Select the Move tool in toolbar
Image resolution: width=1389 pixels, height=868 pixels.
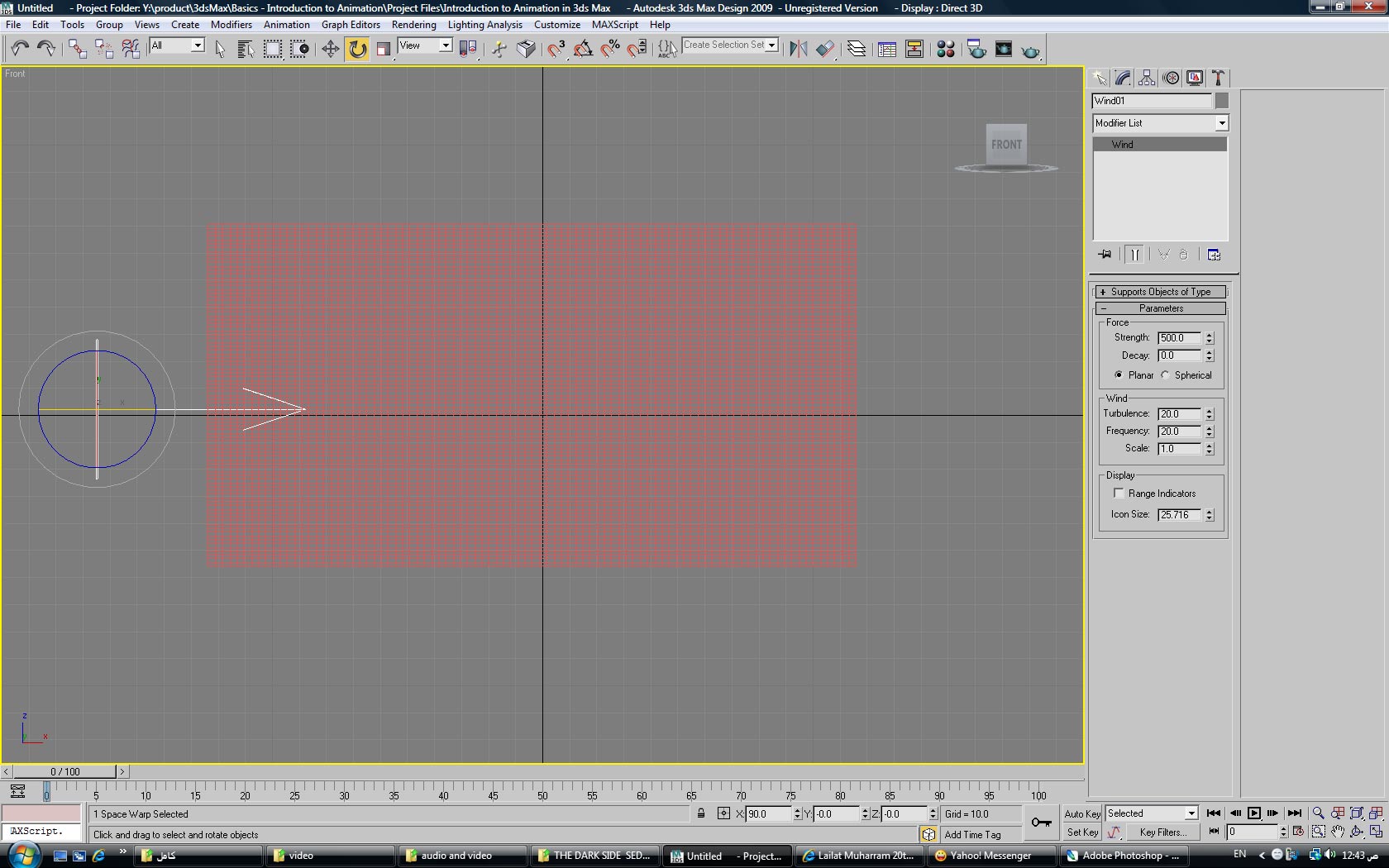[x=330, y=49]
